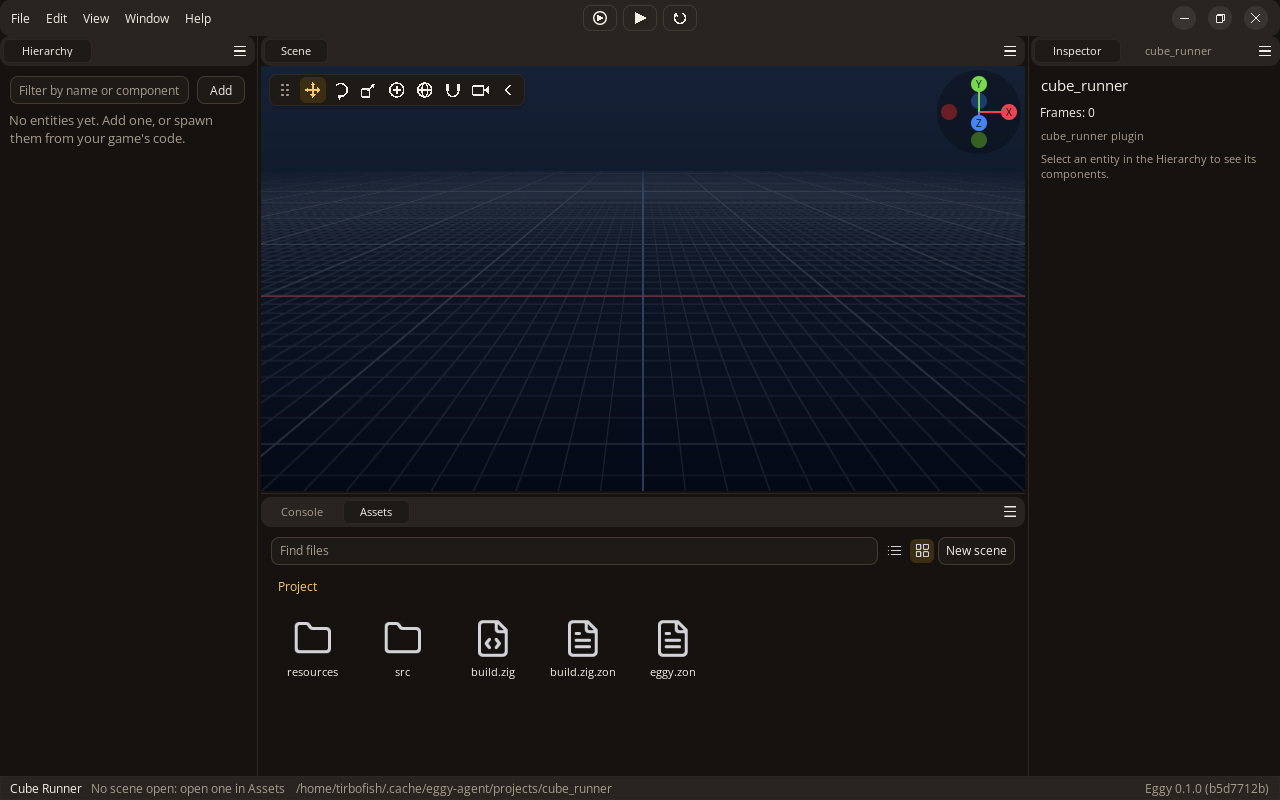
Task: Click the camera icon in scene toolbar
Action: (x=481, y=90)
